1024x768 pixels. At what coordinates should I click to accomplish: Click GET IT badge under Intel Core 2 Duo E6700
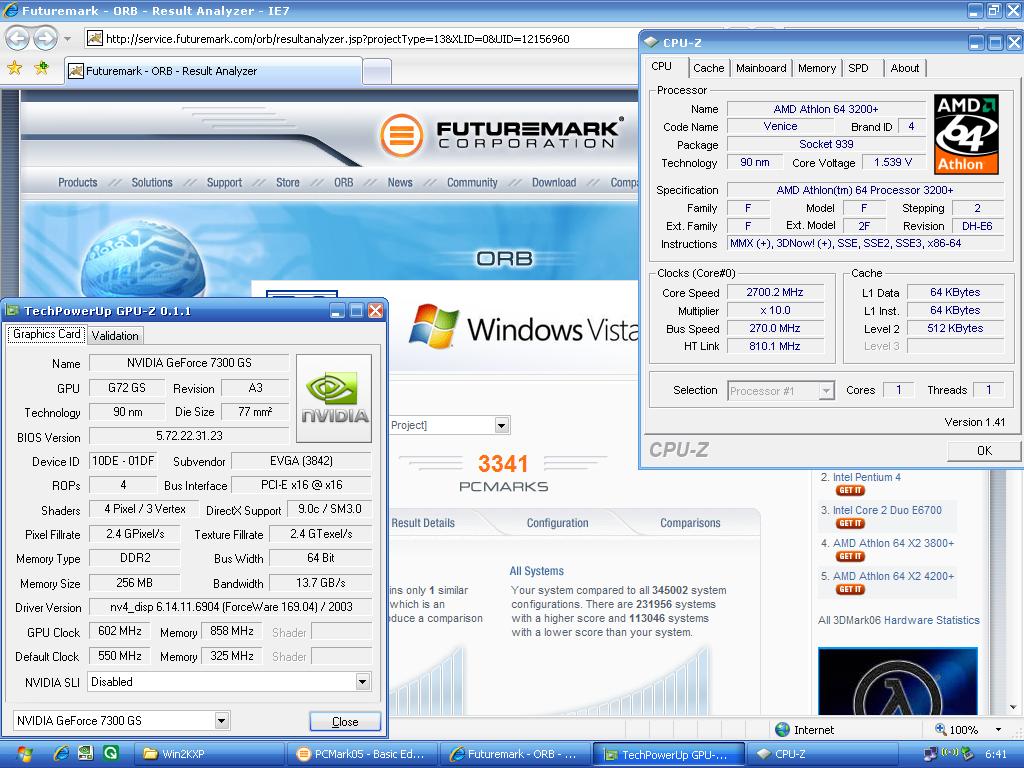point(850,524)
